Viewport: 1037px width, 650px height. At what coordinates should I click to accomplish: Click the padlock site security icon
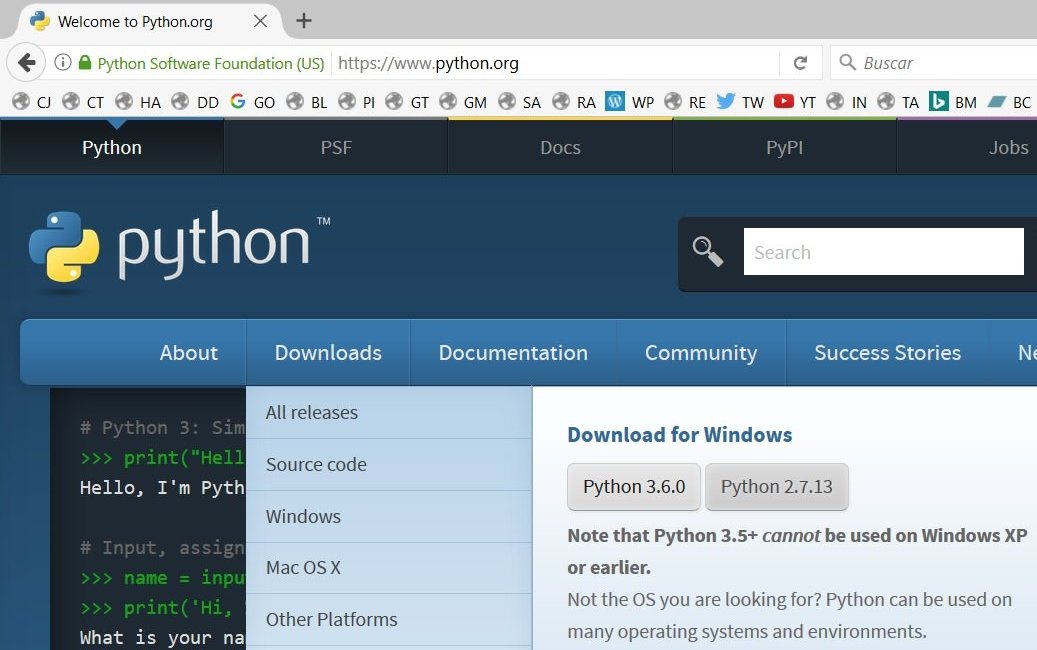pyautogui.click(x=88, y=62)
